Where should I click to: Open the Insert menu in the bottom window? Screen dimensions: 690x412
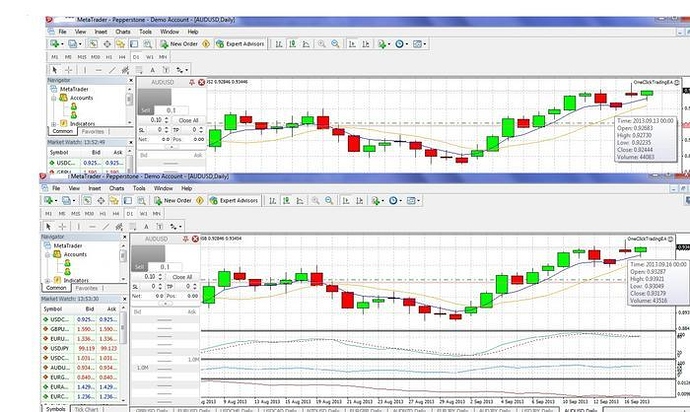coord(95,188)
